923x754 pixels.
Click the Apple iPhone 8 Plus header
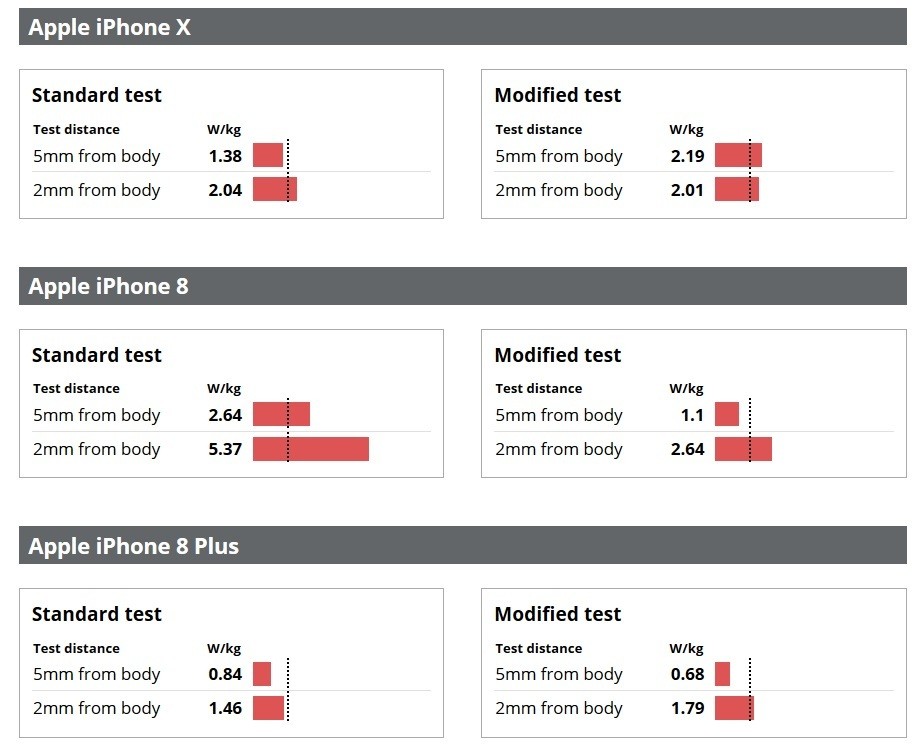[x=133, y=546]
